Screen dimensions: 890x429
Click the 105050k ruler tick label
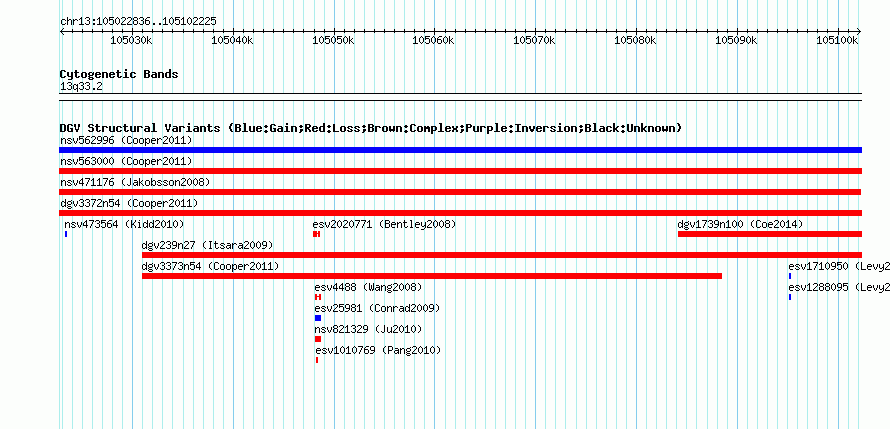[x=333, y=40]
